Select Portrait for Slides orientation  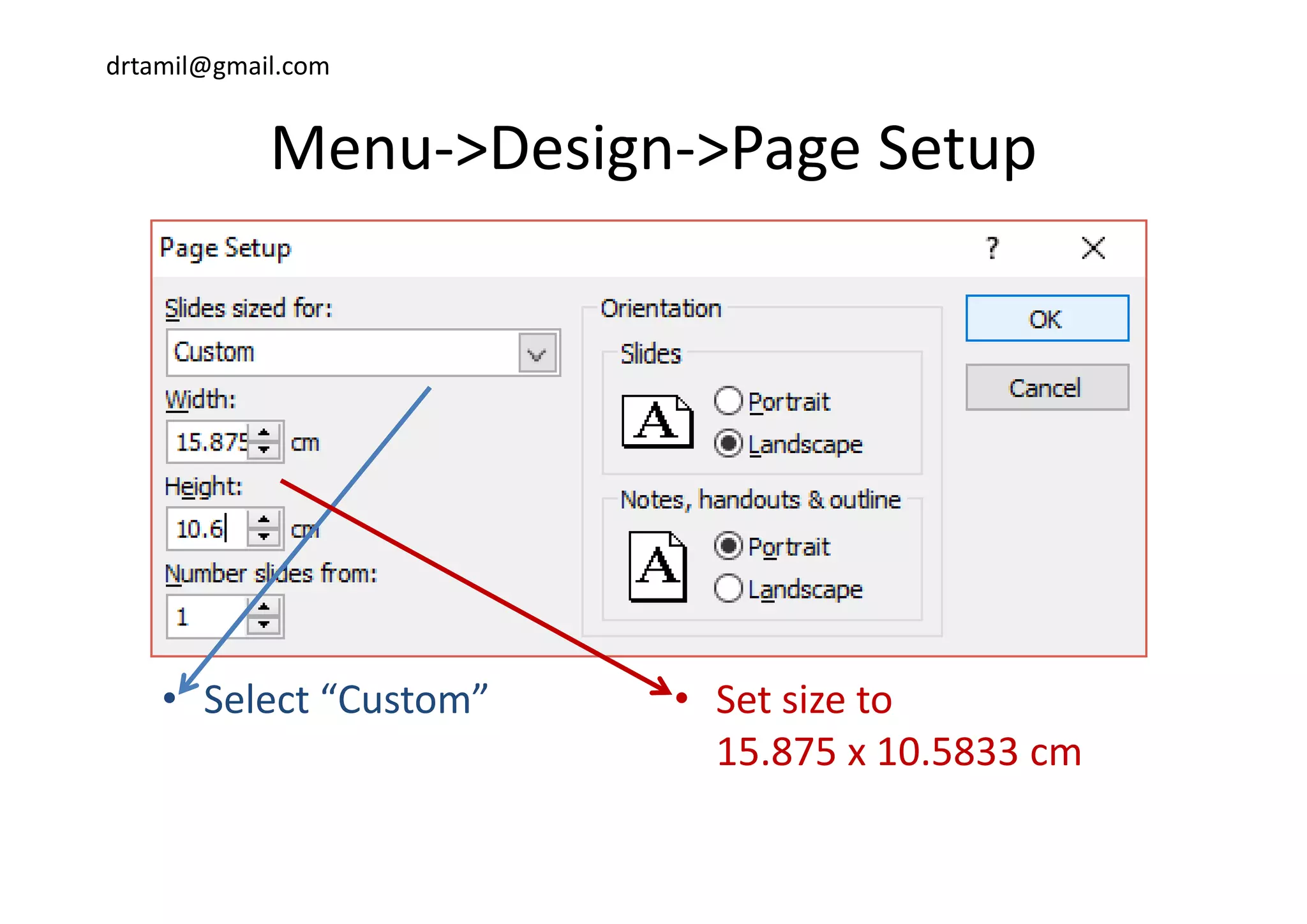(728, 401)
